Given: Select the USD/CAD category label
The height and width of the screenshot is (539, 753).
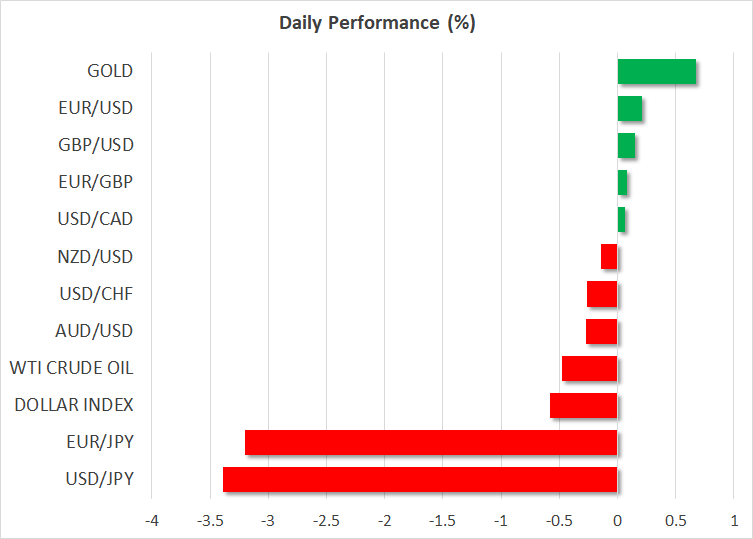Looking at the screenshot, I should [x=98, y=219].
